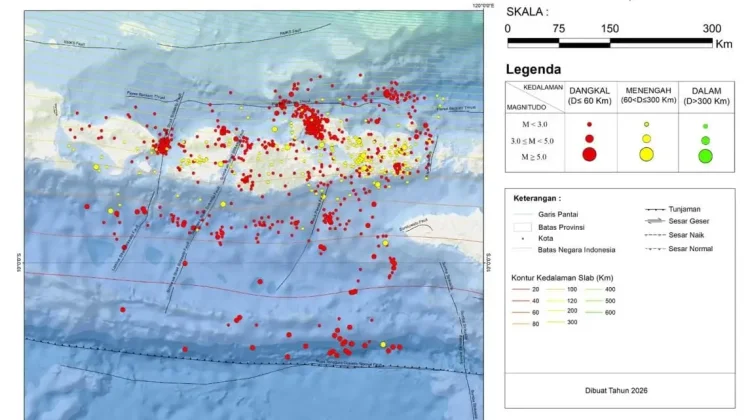The image size is (750, 420).
Task: Click the 'Dibuat Tahun 2026' footer text
Action: pyautogui.click(x=616, y=390)
